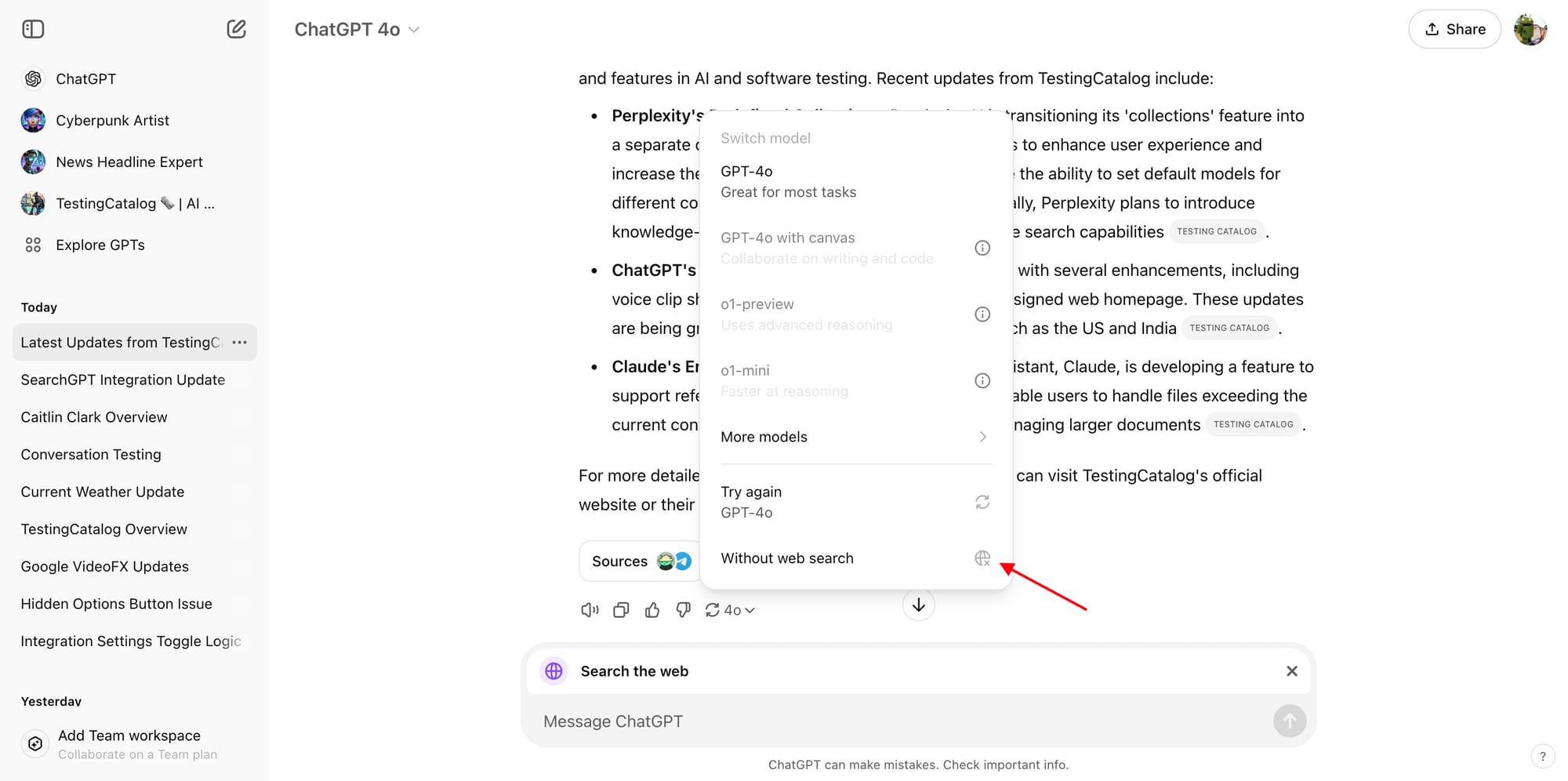Viewport: 1568px width, 781px height.
Task: Open Google VideoFX Updates chat
Action: tap(135, 566)
